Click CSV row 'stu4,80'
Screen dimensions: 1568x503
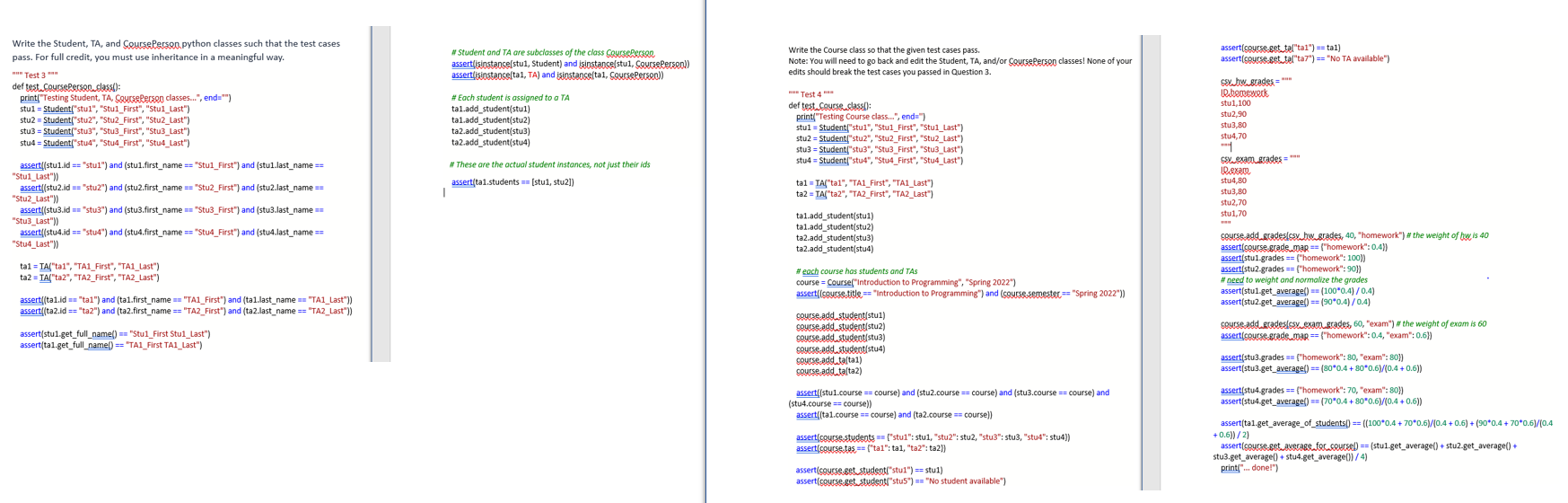coord(1234,181)
